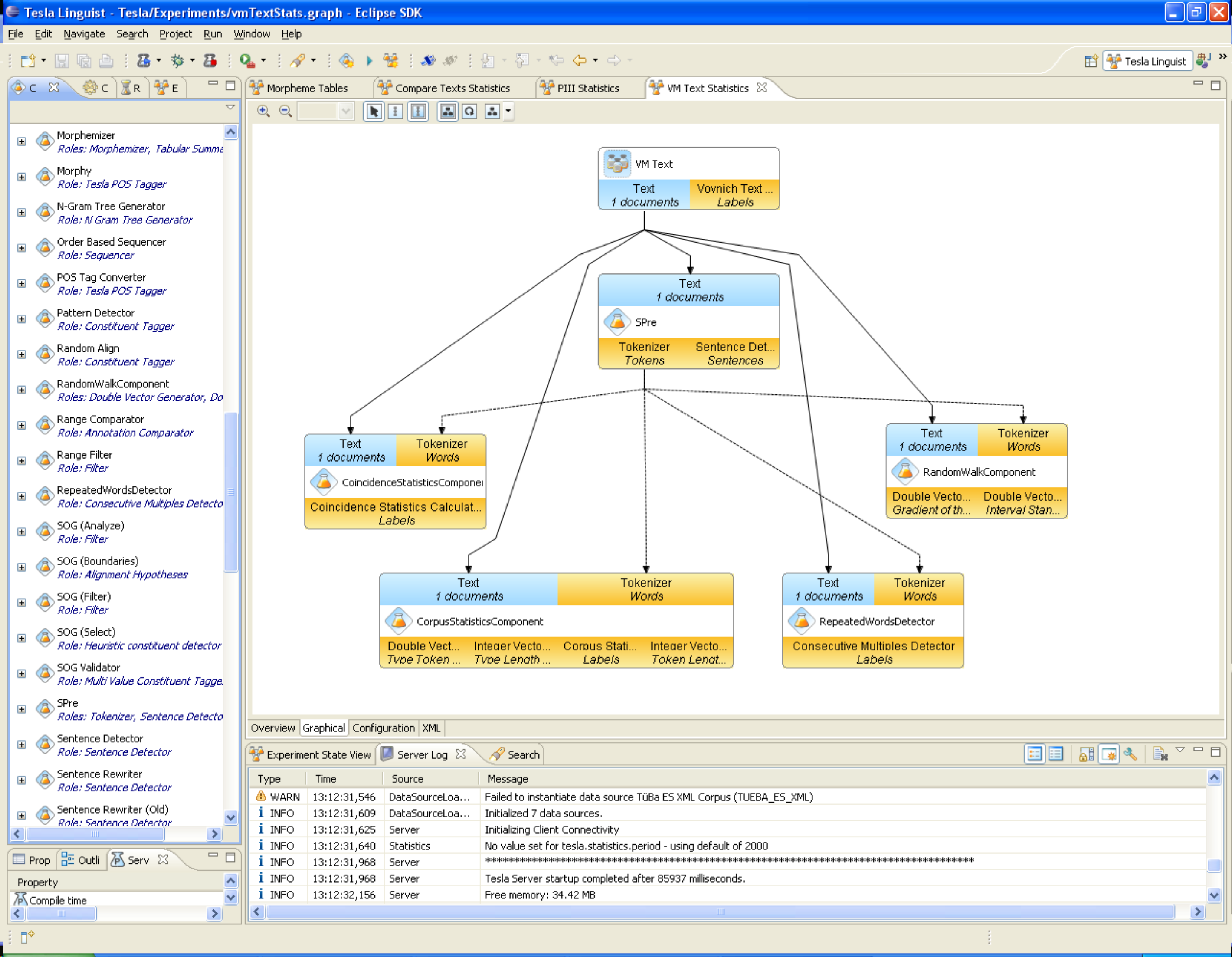Click the wrench icon in Server Log
Screen dimensions: 1232x957
coord(1130,754)
